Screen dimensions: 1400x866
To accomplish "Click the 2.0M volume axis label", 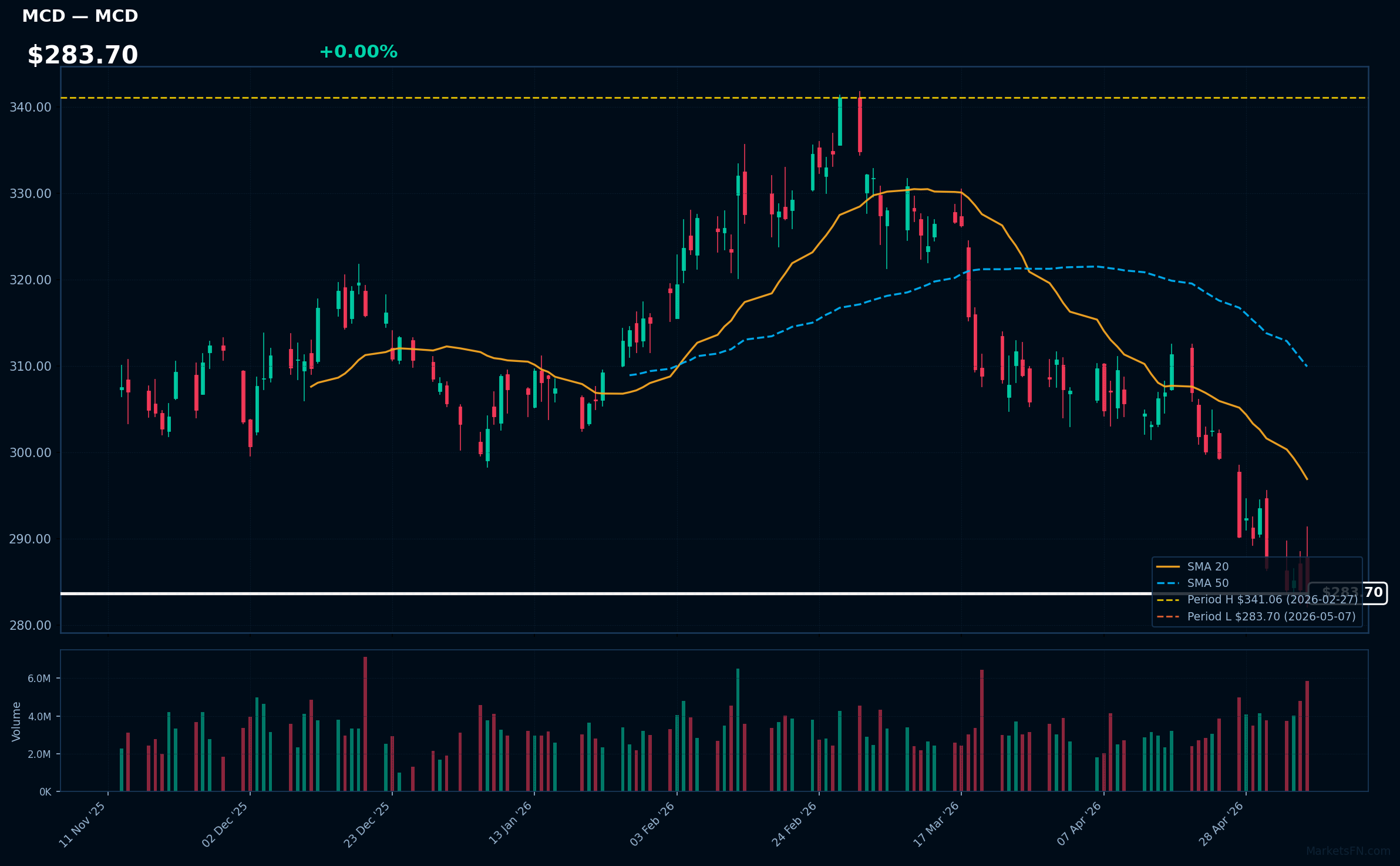I will click(x=39, y=755).
